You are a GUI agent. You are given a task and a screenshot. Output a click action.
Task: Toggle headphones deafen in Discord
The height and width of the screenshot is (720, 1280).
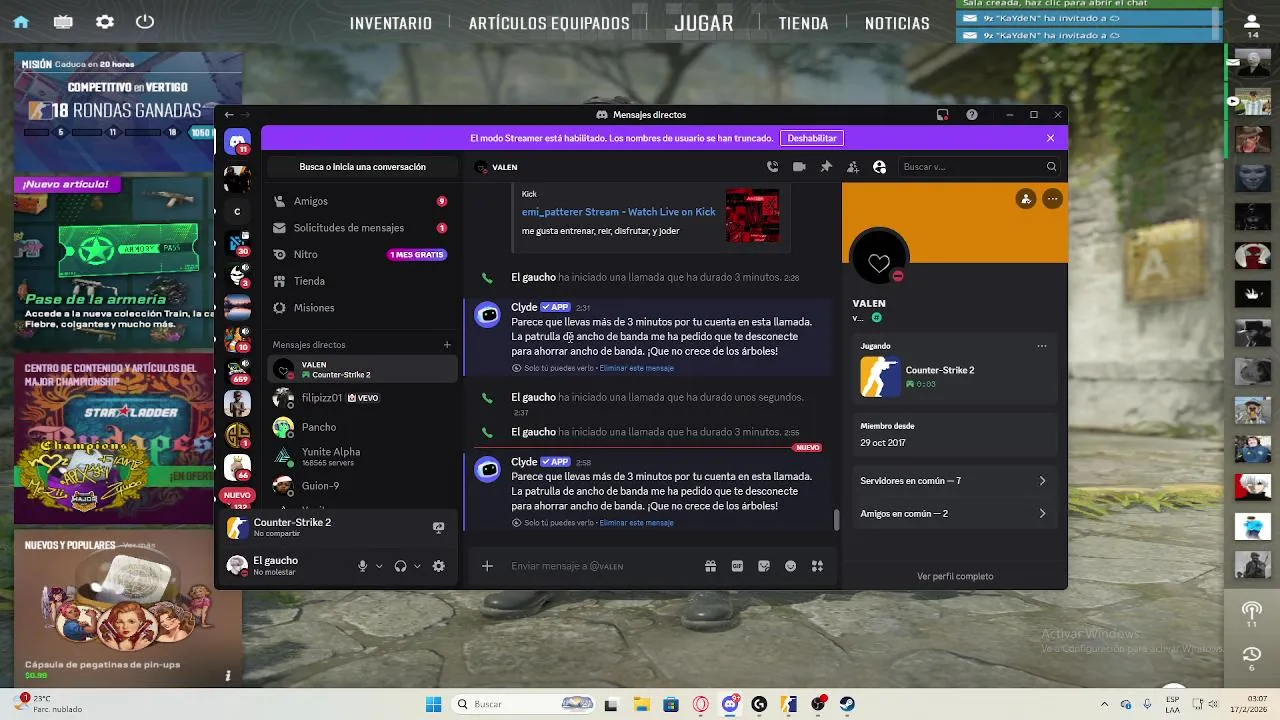(x=401, y=566)
